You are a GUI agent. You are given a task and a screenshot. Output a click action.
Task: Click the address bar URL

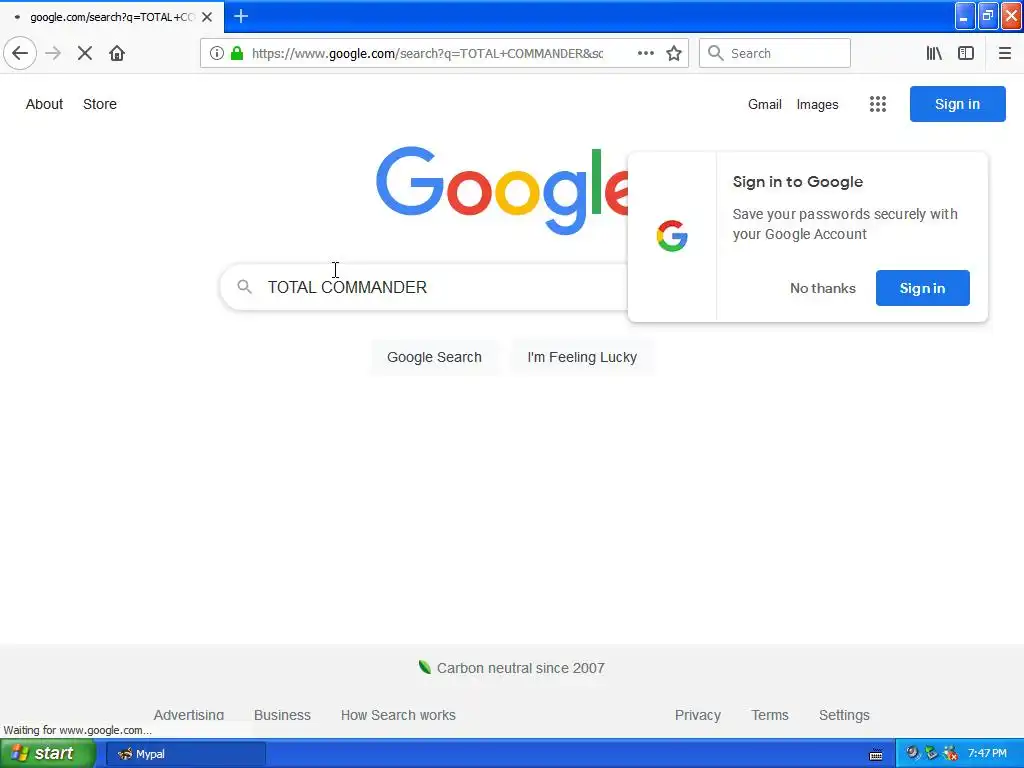pos(428,54)
